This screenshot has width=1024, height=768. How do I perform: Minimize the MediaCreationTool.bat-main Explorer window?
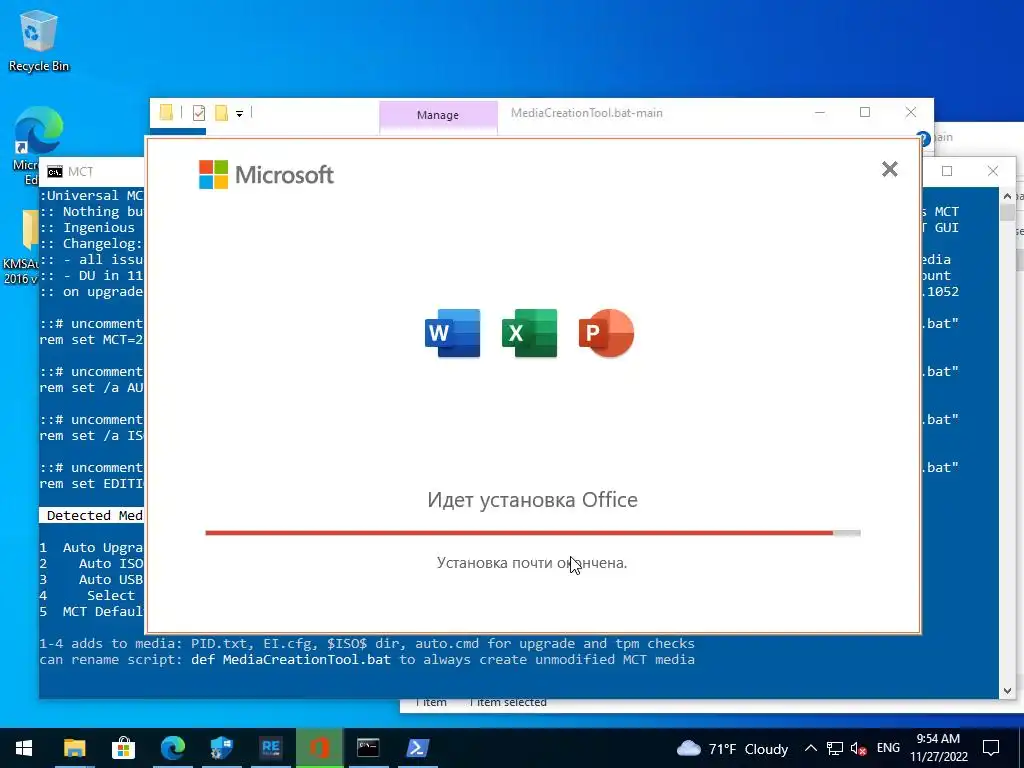coord(820,112)
